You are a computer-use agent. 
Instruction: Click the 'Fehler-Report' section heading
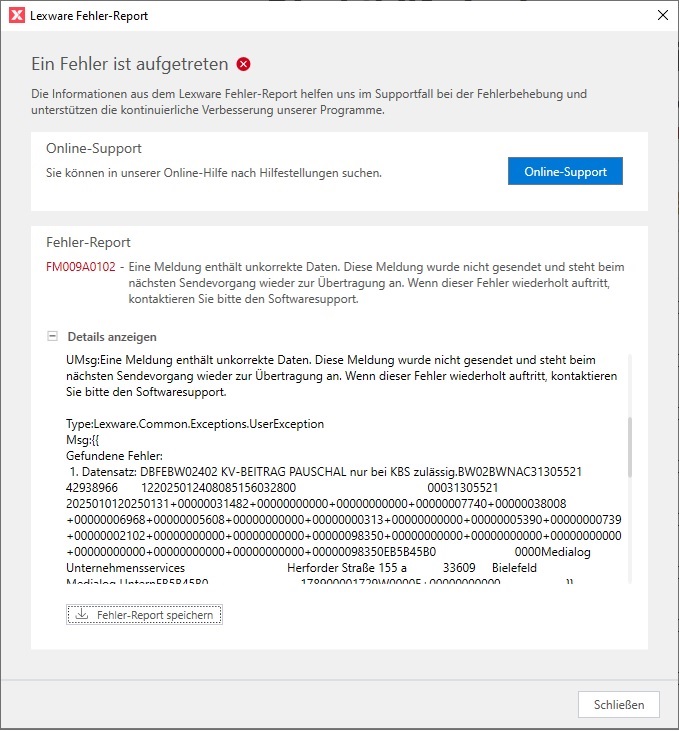coord(88,242)
